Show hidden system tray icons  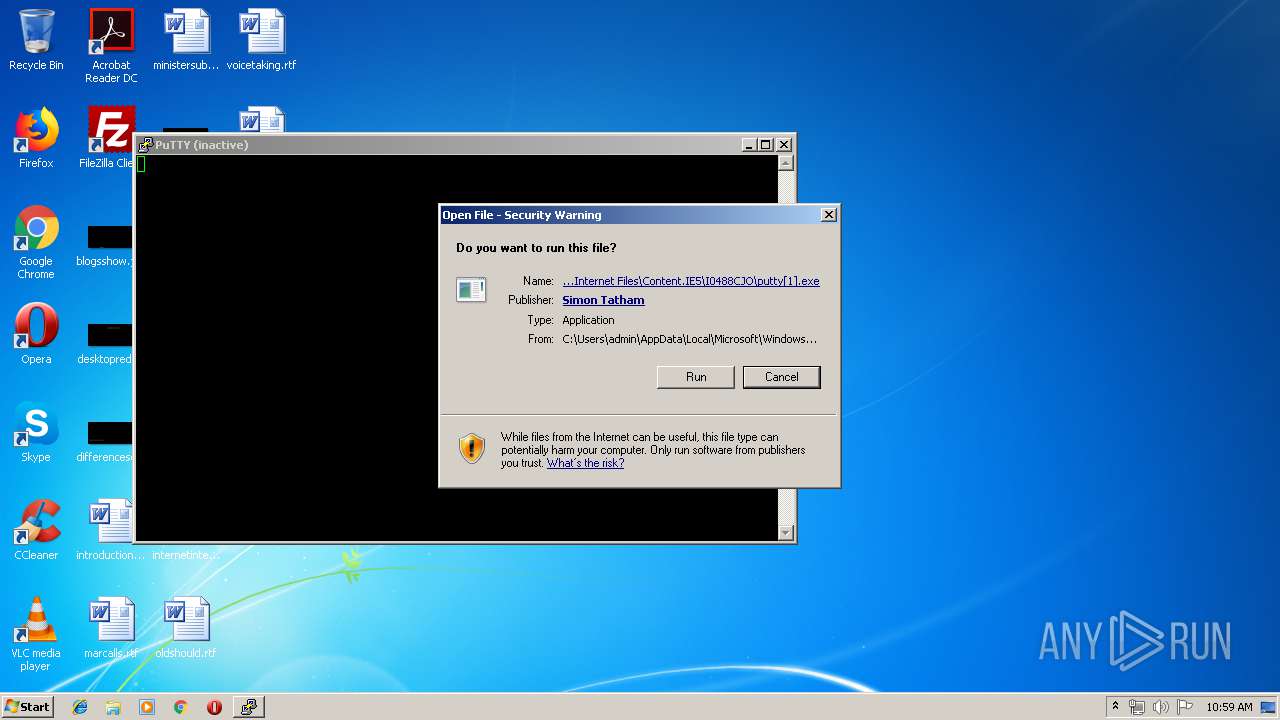pos(1115,707)
